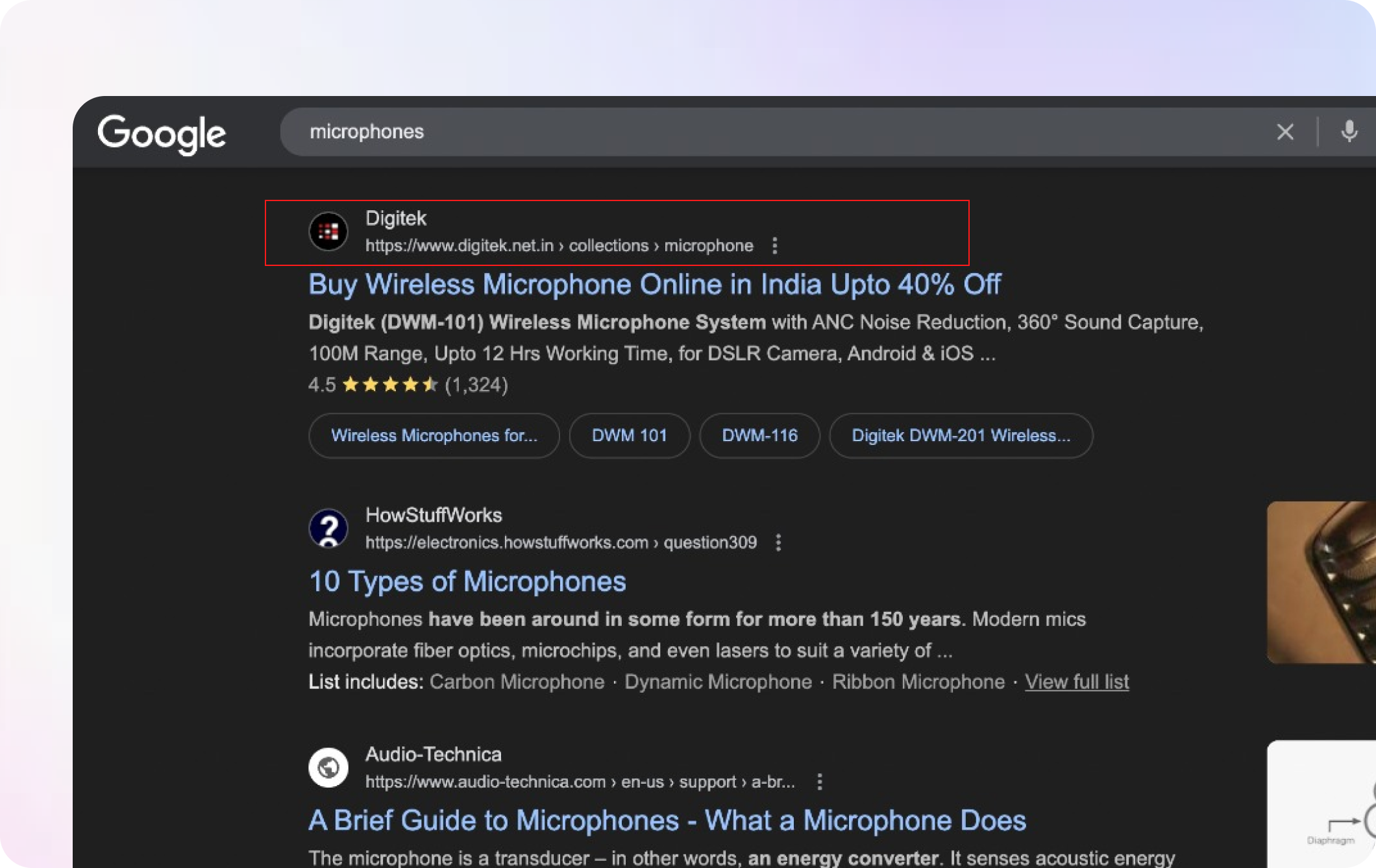The height and width of the screenshot is (868, 1376).
Task: Open the three-dot menu for Audio-Technica result
Action: pos(819,782)
